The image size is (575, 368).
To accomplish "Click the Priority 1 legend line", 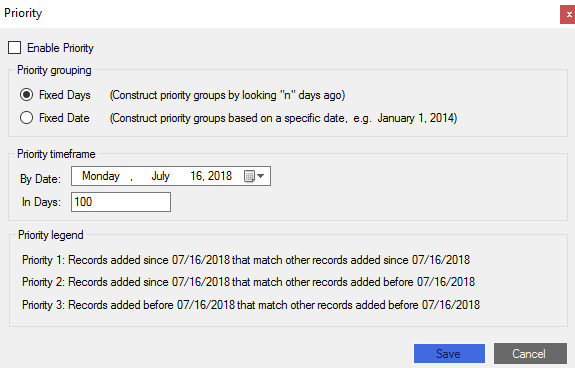I will coord(246,260).
